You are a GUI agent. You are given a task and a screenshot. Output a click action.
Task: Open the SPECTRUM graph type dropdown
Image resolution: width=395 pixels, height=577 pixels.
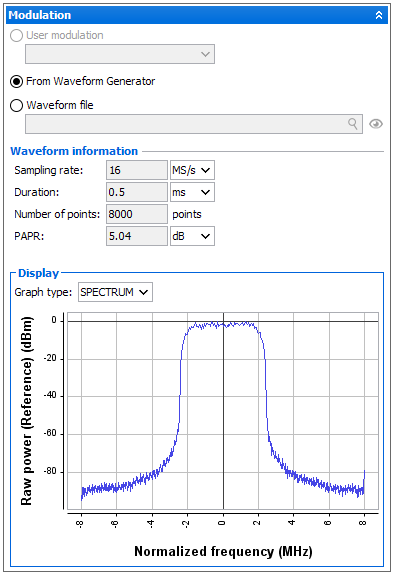pos(115,292)
